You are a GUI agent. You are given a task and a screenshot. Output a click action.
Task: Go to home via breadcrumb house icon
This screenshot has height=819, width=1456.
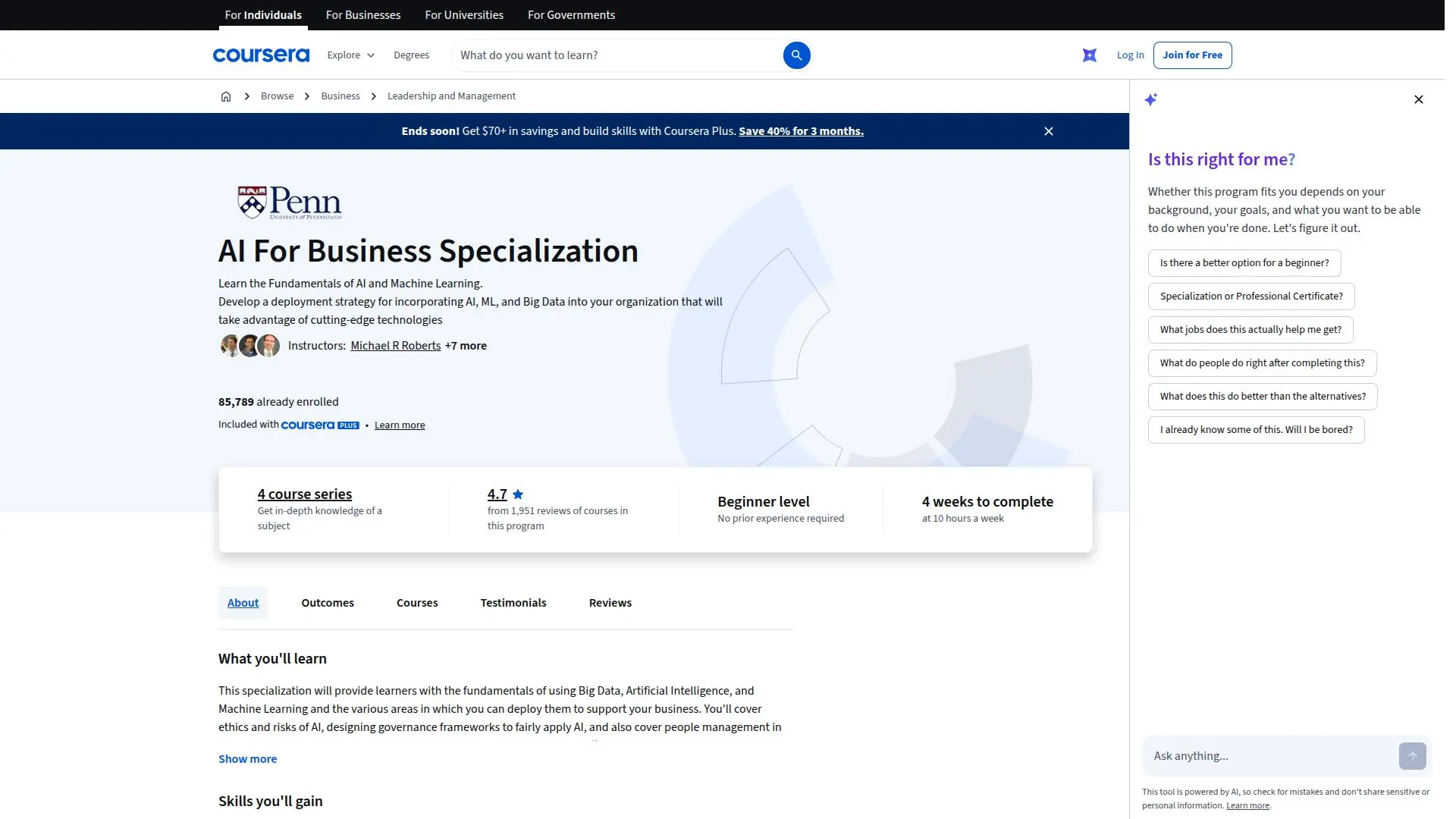pos(226,96)
